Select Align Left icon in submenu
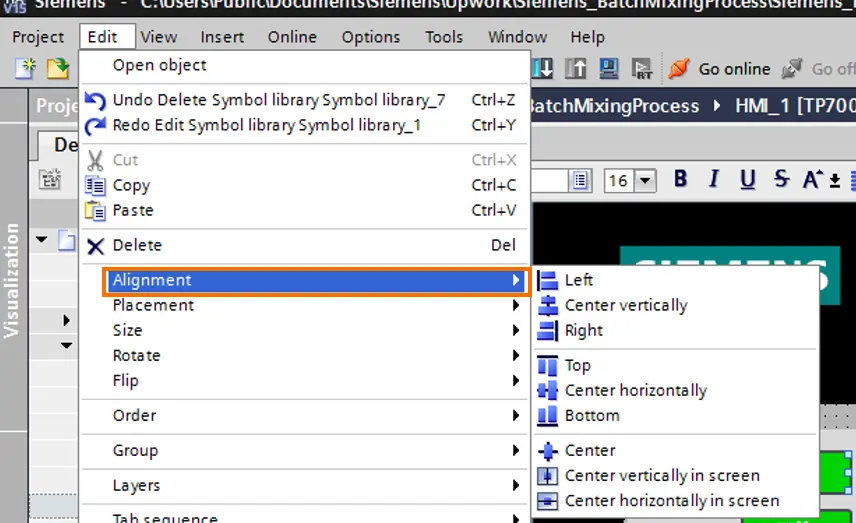856x523 pixels. coord(548,281)
